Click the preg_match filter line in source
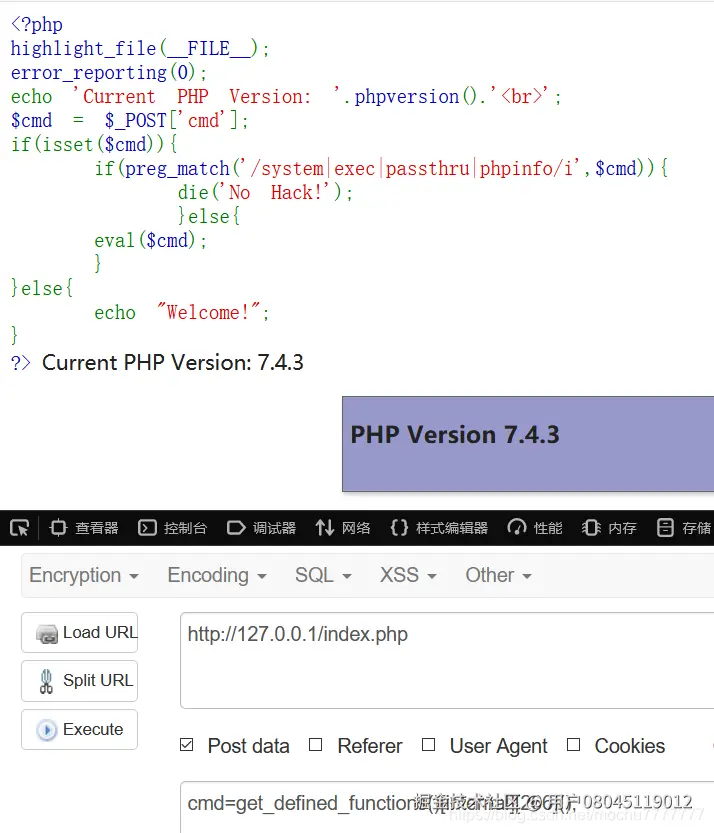 coord(381,169)
